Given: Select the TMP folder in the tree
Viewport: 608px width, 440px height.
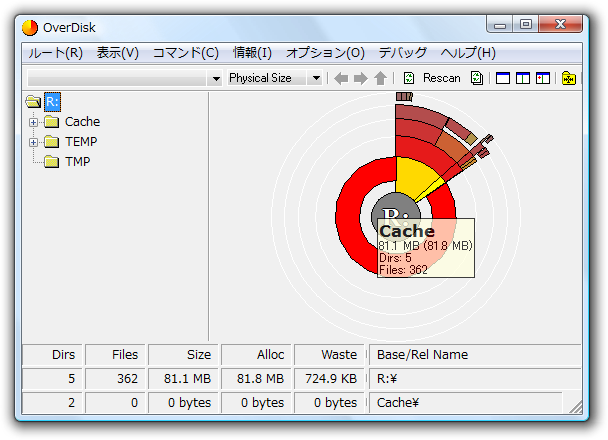Looking at the screenshot, I should pos(78,162).
